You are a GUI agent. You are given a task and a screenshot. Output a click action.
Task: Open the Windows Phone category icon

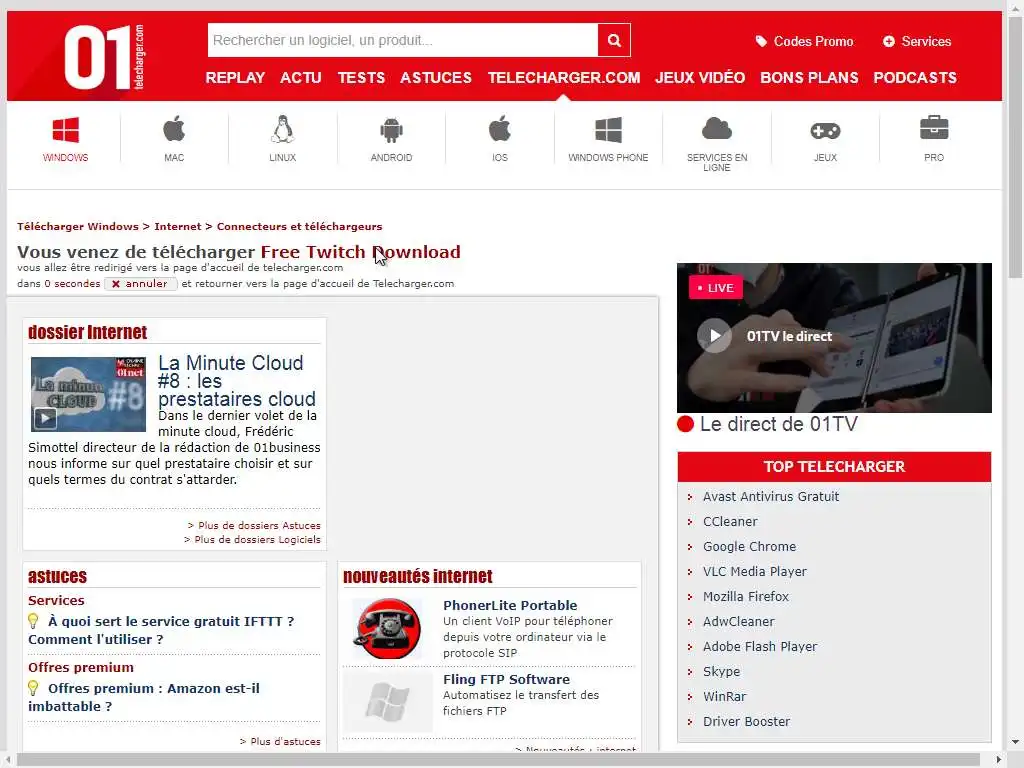[608, 130]
